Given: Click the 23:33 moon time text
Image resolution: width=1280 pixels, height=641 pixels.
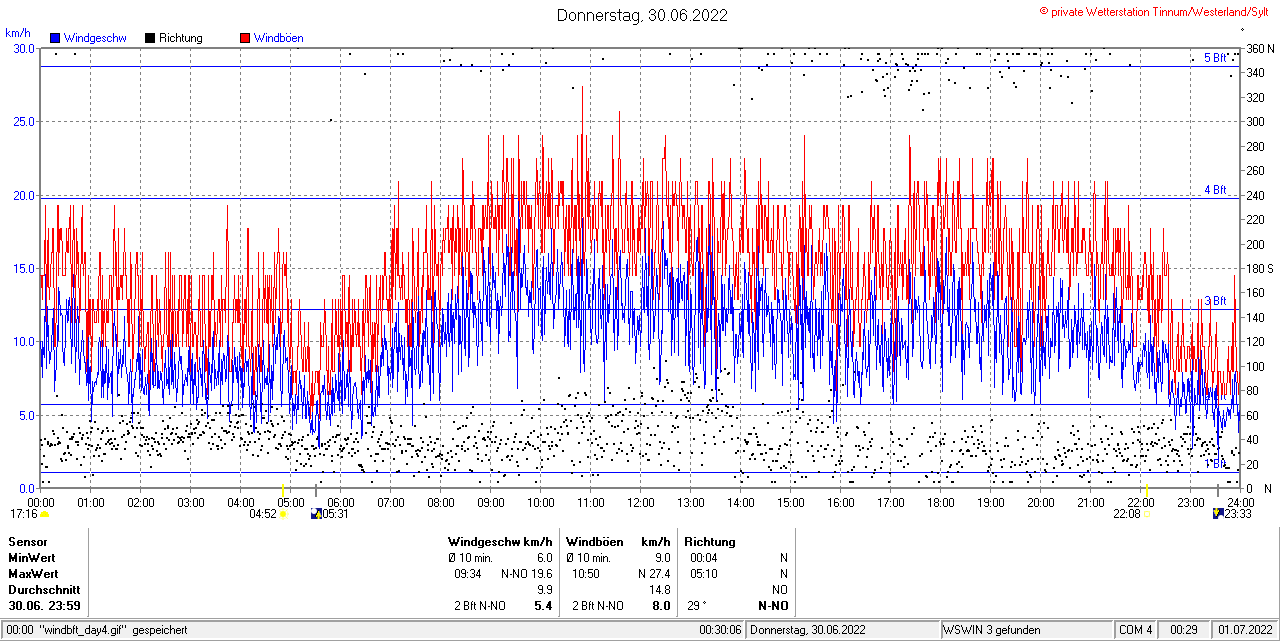Looking at the screenshot, I should pos(1239,514).
